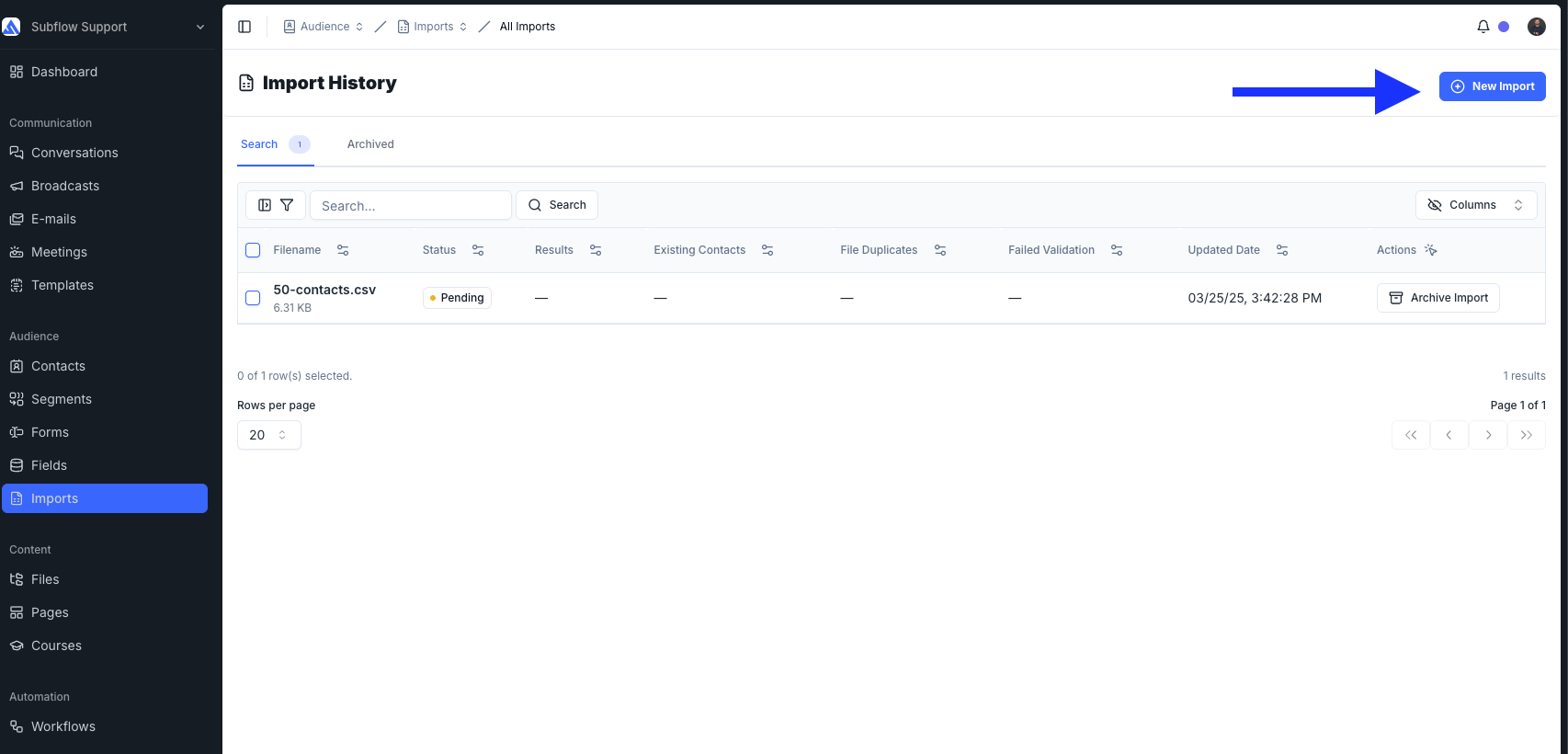Screen dimensions: 1568x754
Task: Open Audience breadcrumb dropdown
Action: tap(324, 27)
